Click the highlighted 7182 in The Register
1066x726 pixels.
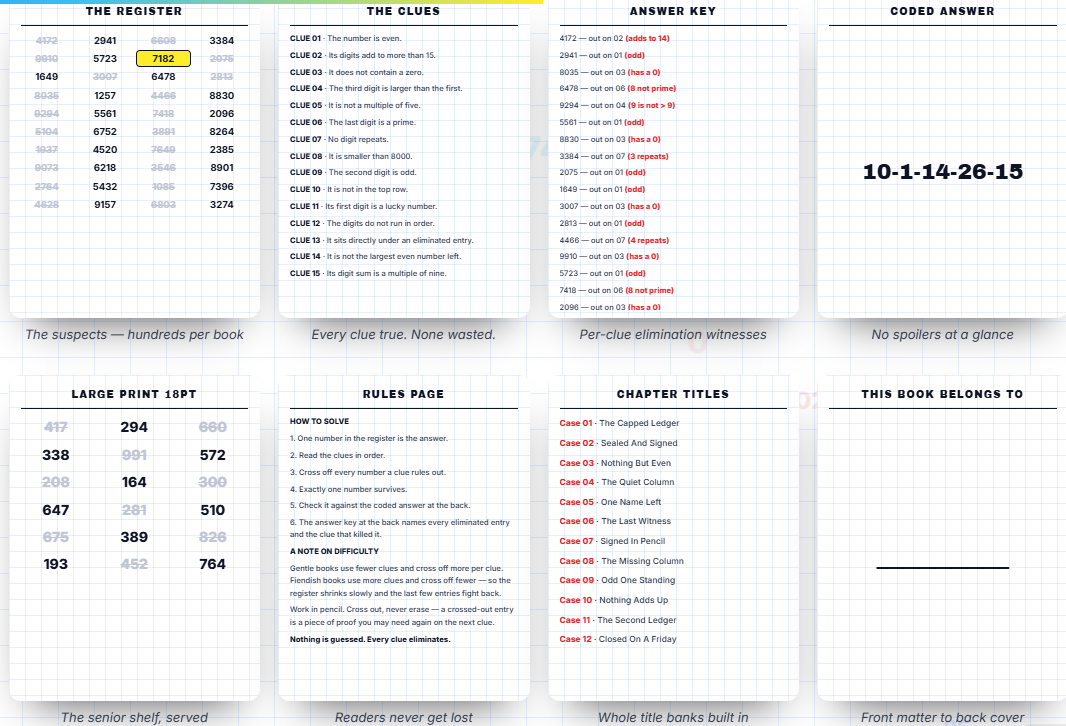163,58
